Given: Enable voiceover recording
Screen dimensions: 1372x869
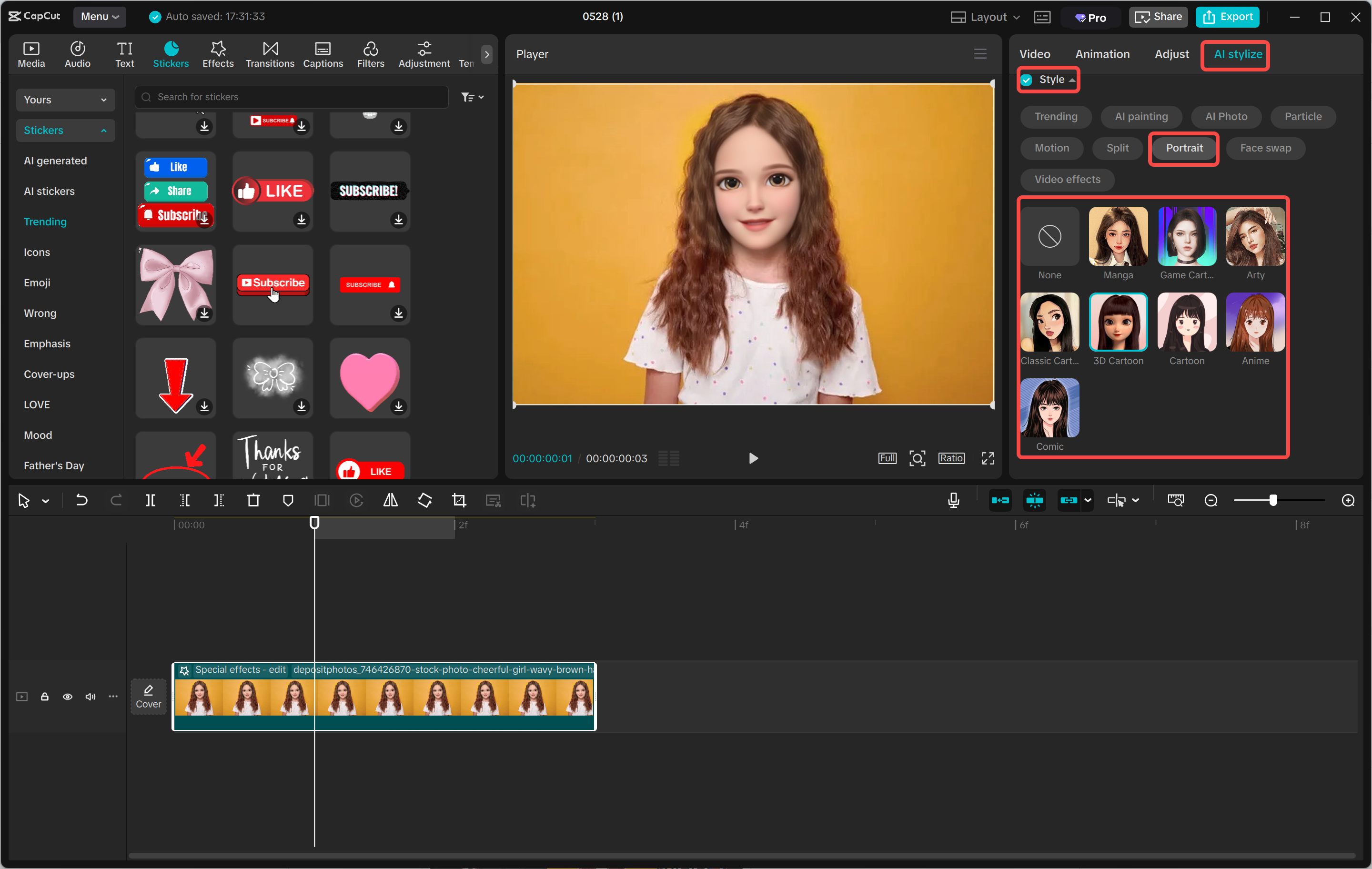Looking at the screenshot, I should click(953, 500).
